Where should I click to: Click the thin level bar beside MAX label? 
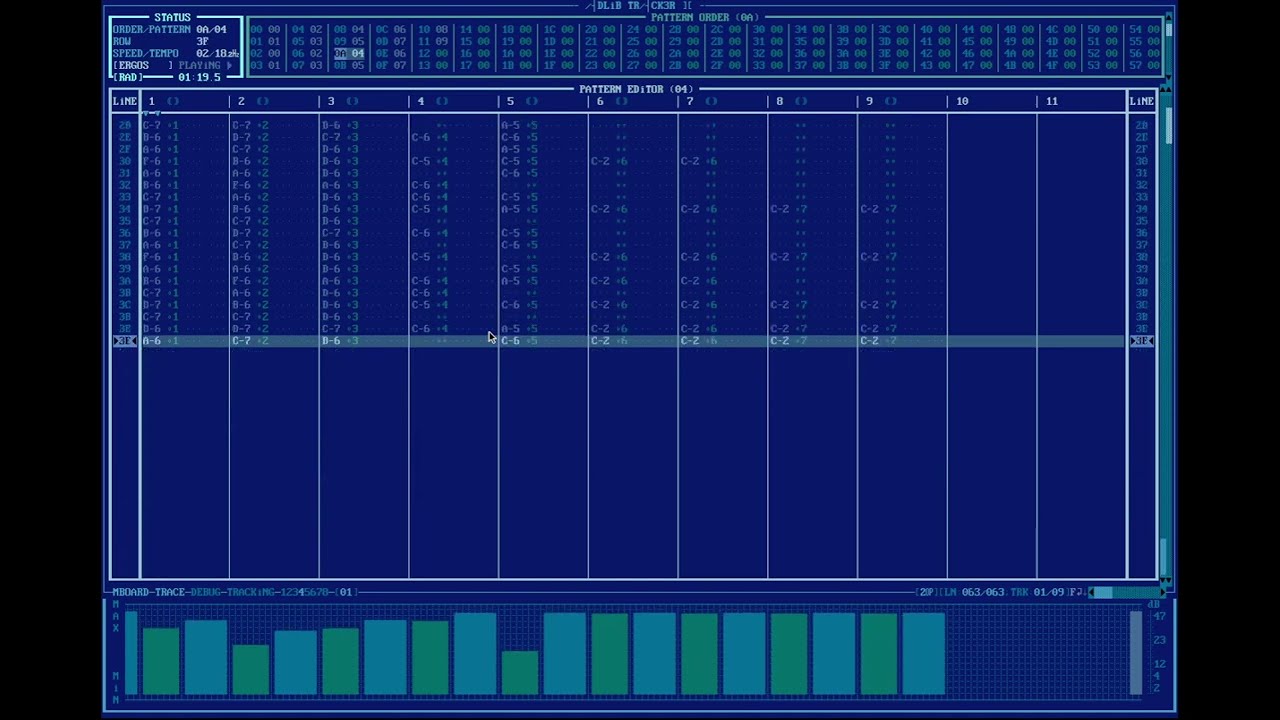(x=131, y=652)
